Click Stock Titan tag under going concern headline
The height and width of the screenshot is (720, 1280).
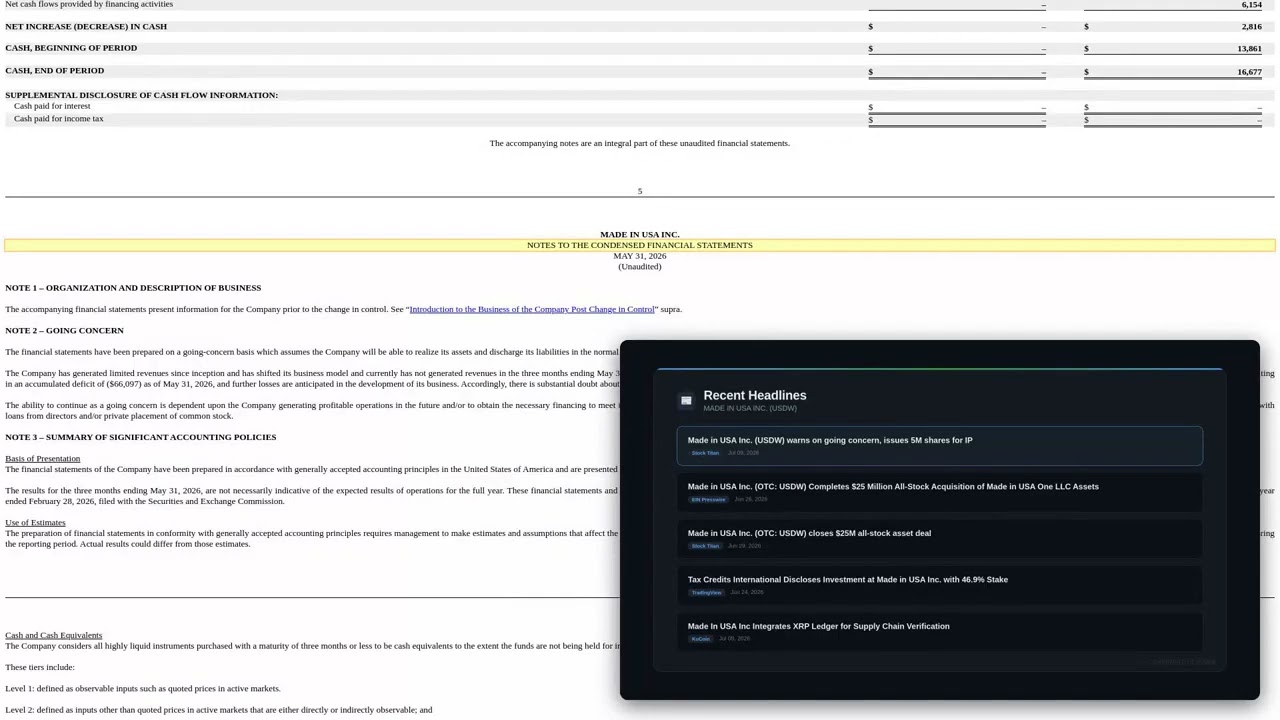[x=705, y=453]
